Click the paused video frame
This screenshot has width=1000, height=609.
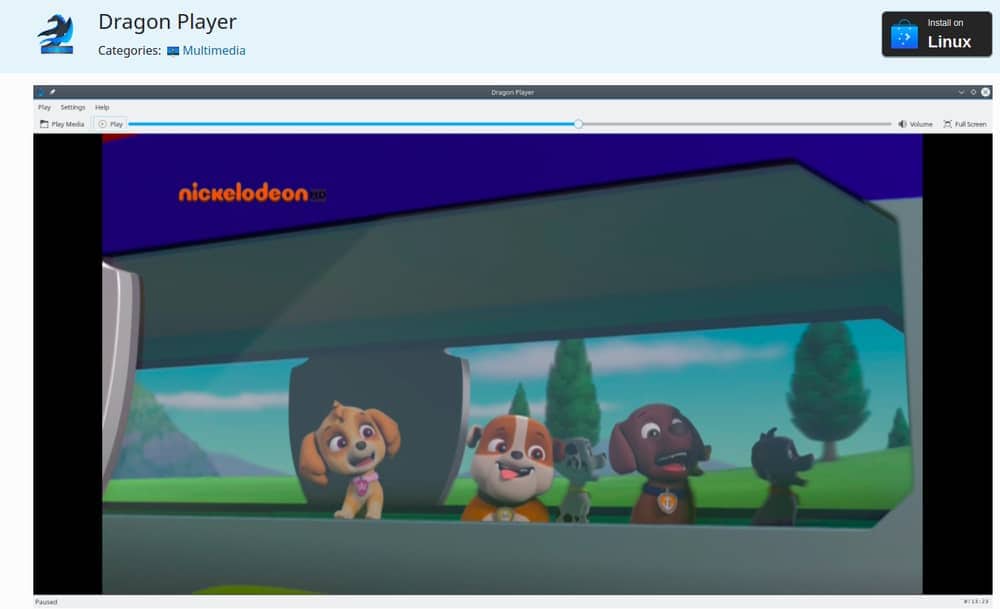pos(512,364)
